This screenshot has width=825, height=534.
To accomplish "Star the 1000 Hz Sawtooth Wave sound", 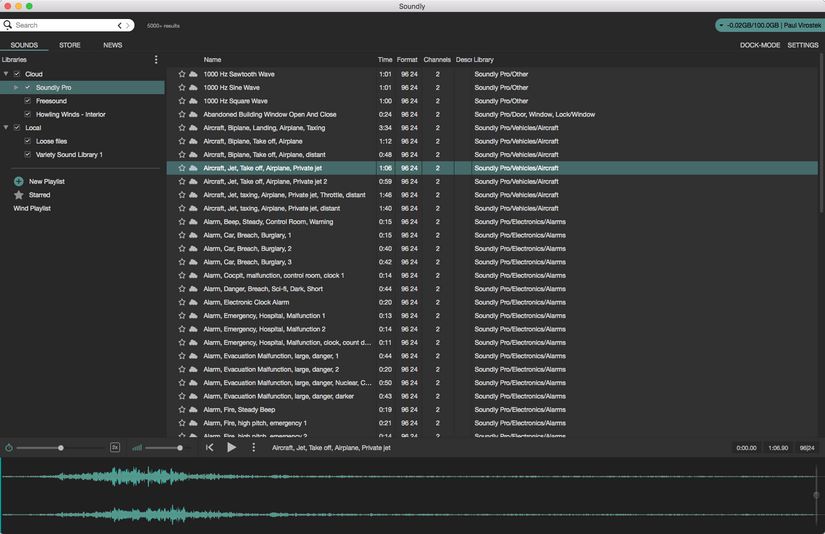I will 182,74.
